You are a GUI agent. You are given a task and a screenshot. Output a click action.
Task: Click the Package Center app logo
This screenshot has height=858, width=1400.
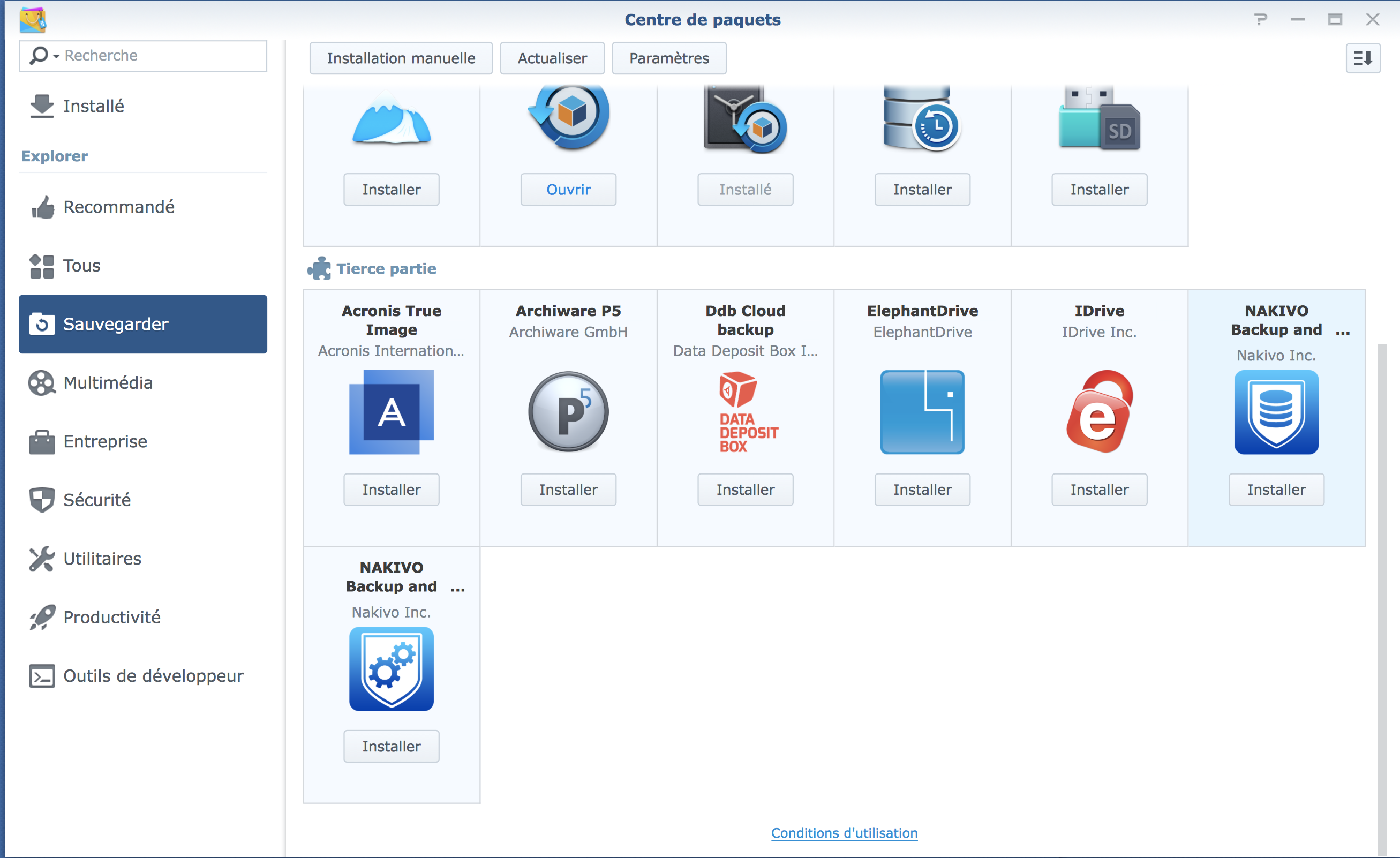pos(32,19)
